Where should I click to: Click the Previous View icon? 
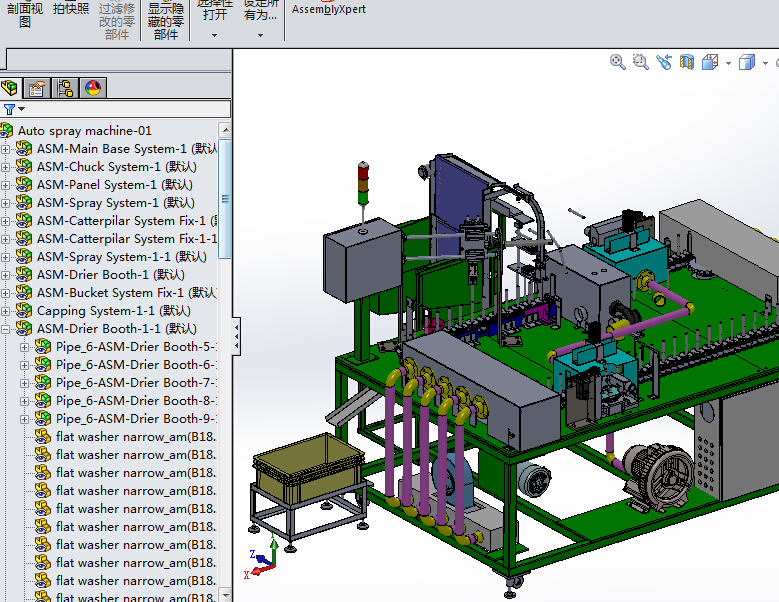point(664,62)
